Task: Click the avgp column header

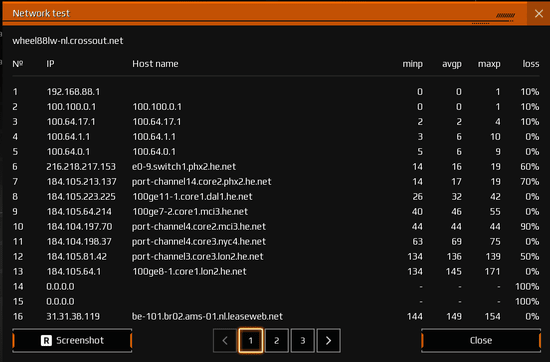Action: [x=451, y=64]
